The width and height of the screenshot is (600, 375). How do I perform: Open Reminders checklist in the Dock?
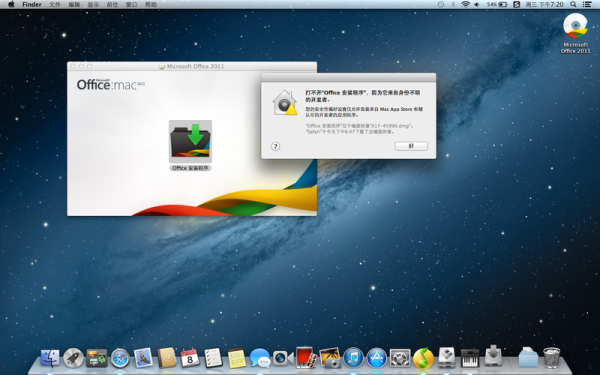[213, 358]
